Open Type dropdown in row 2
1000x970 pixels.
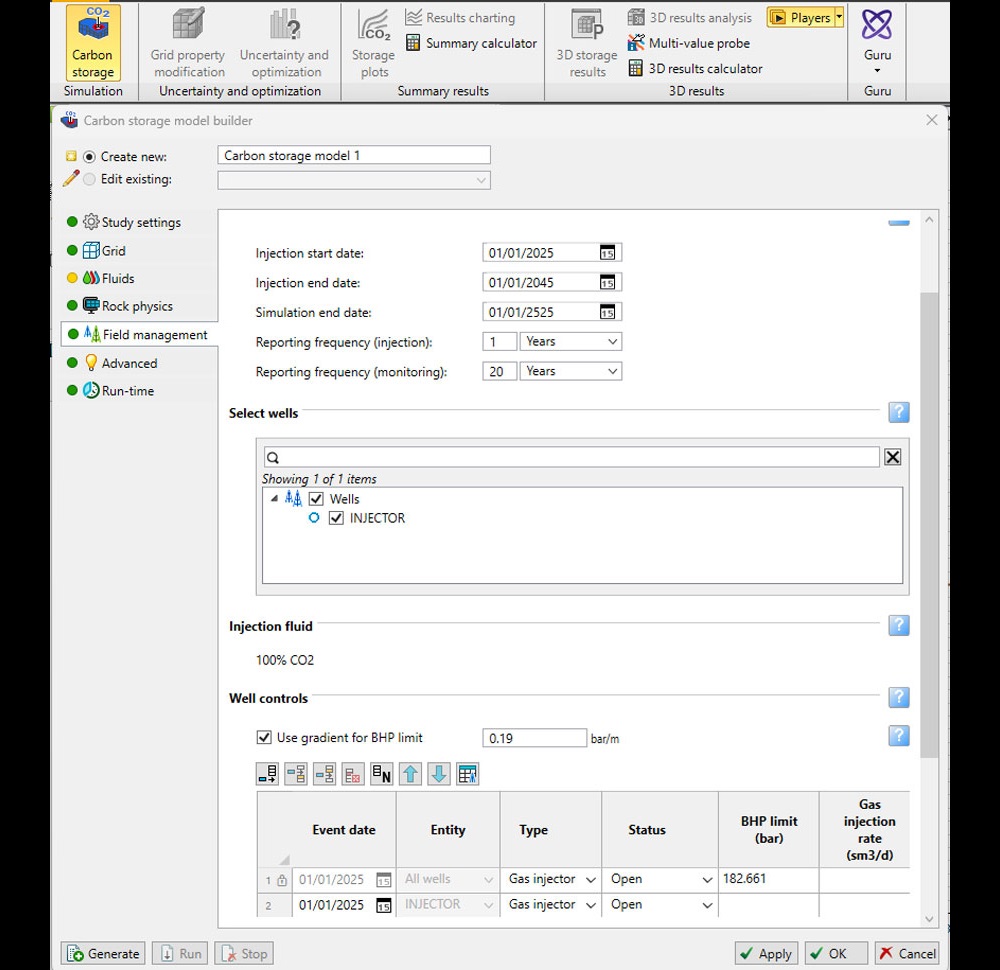click(x=591, y=905)
